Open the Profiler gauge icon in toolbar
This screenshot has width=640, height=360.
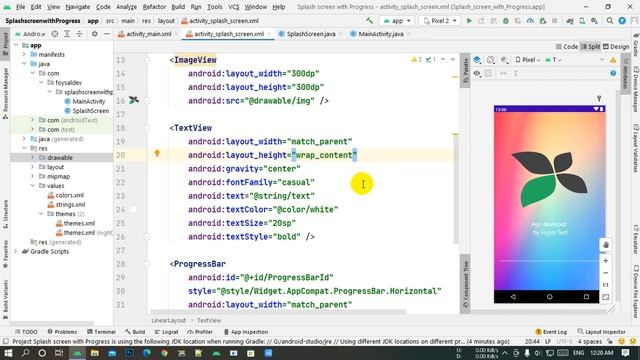pos(530,20)
